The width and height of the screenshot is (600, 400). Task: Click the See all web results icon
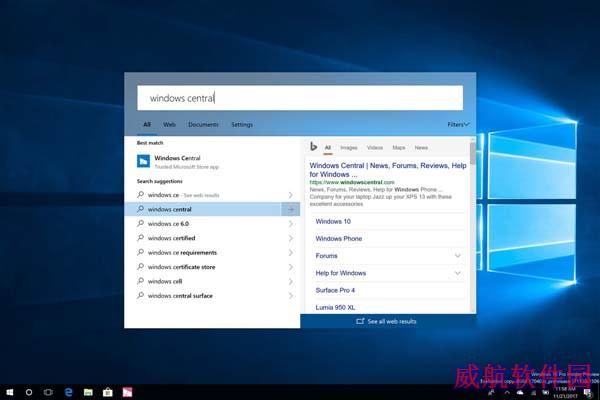tap(360, 321)
